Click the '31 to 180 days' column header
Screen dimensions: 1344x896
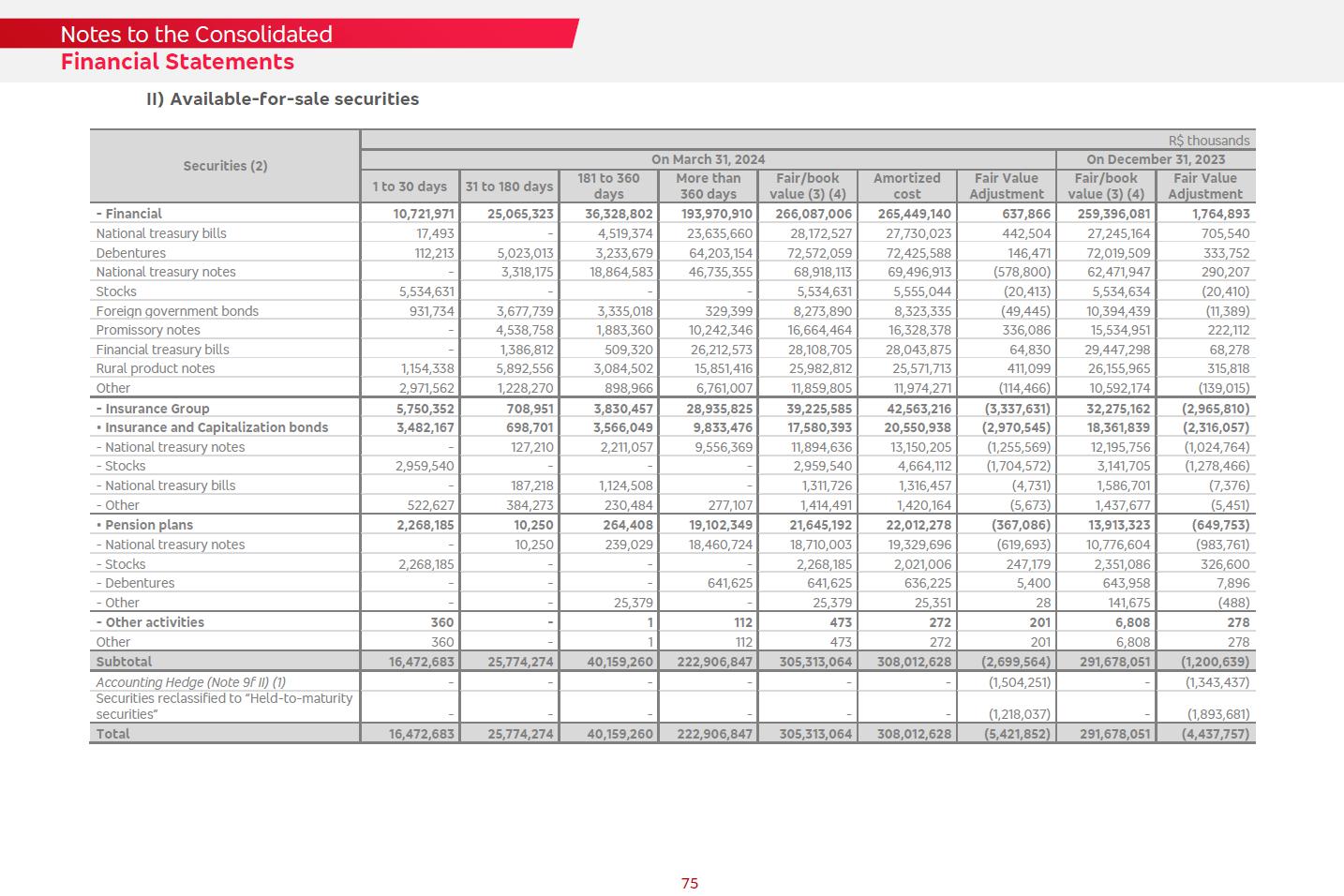(509, 187)
